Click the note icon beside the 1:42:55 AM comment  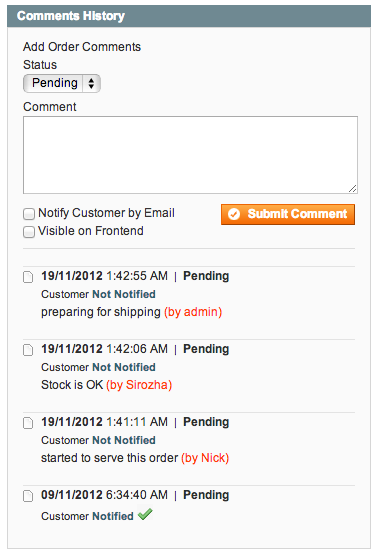coord(28,277)
